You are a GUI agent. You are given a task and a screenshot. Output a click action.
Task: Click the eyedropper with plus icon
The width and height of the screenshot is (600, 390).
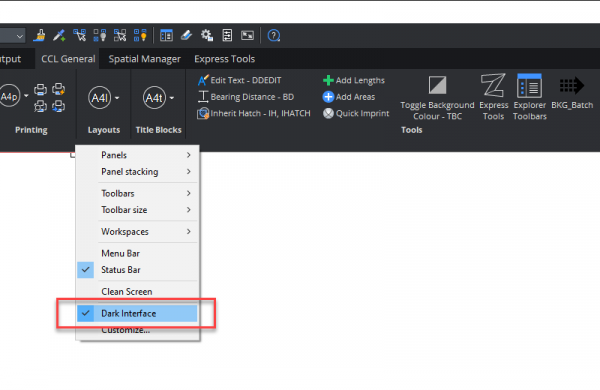pos(59,36)
